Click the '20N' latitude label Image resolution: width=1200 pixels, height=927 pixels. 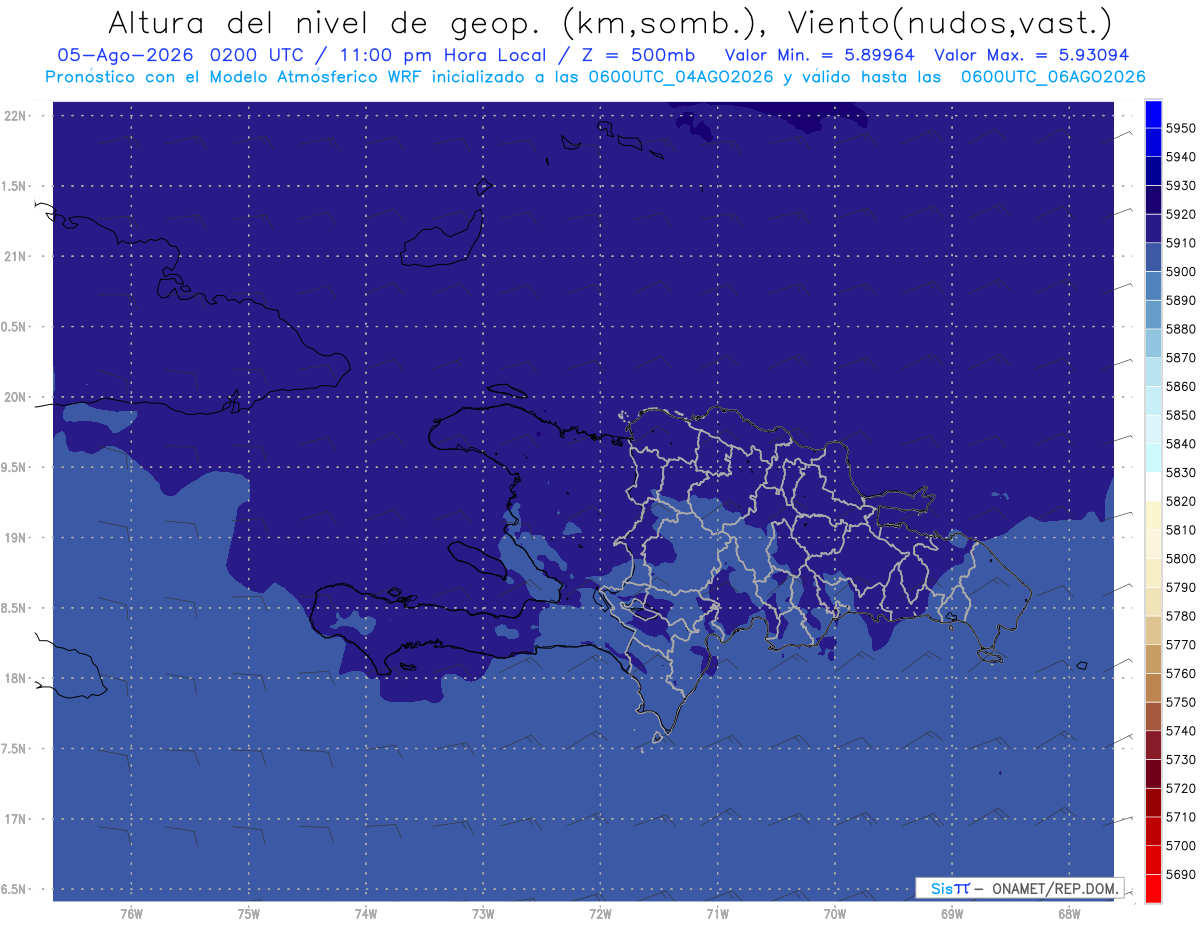(15, 397)
